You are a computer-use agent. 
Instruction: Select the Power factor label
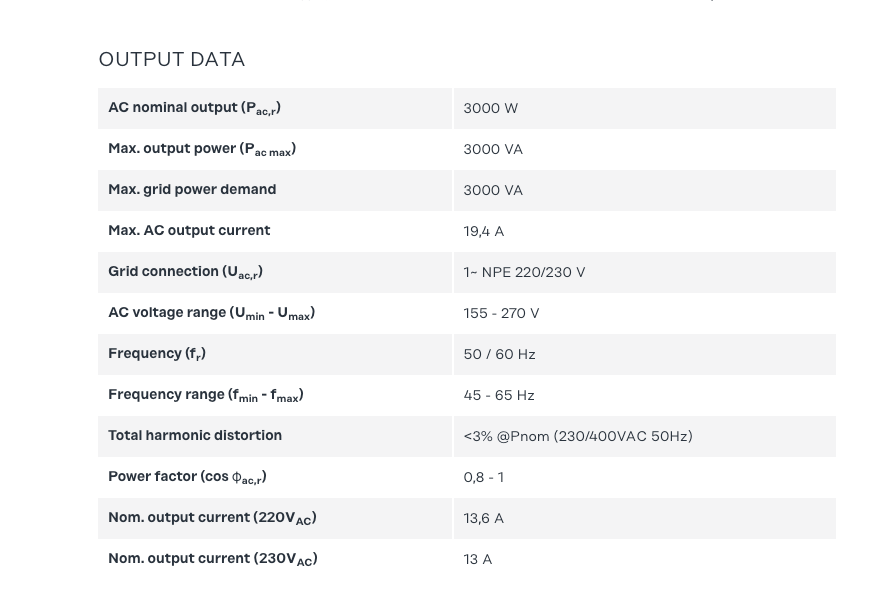pyautogui.click(x=187, y=477)
